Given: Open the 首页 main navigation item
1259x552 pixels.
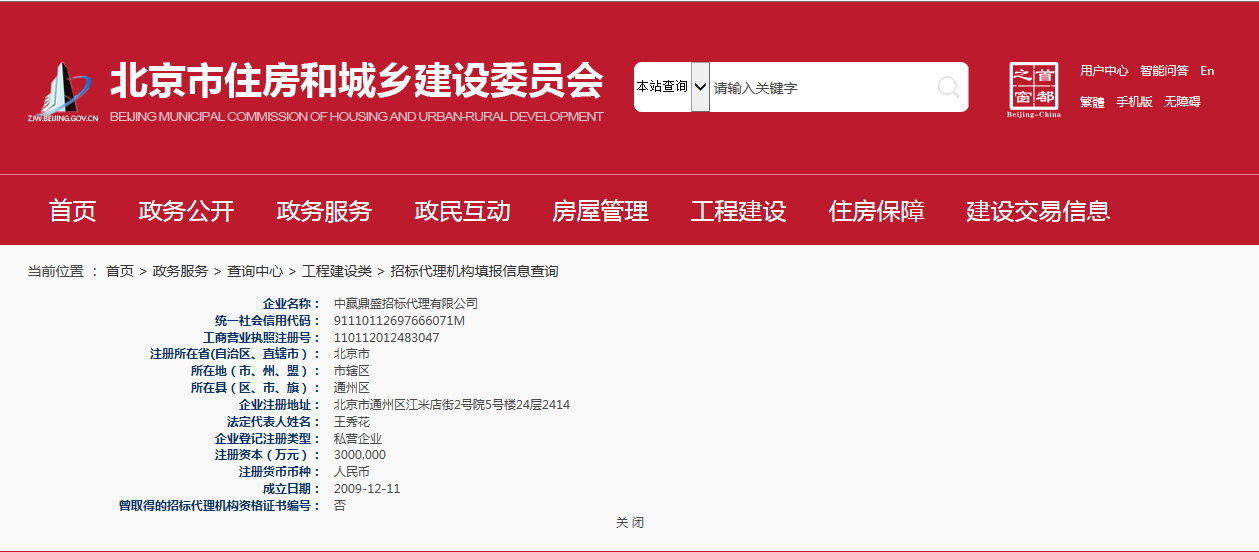Looking at the screenshot, I should point(73,211).
